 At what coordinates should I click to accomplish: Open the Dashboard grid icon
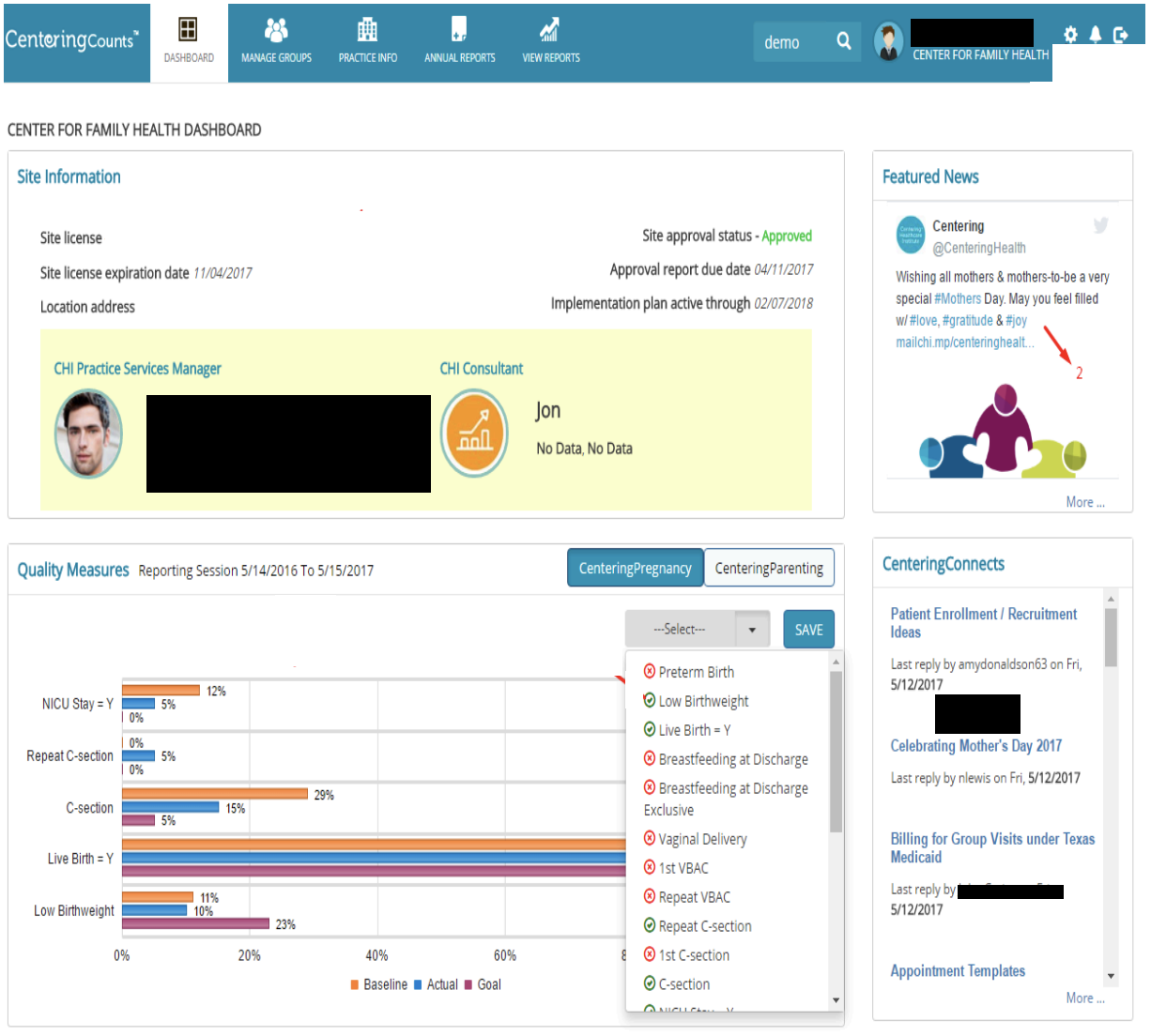pos(188,29)
